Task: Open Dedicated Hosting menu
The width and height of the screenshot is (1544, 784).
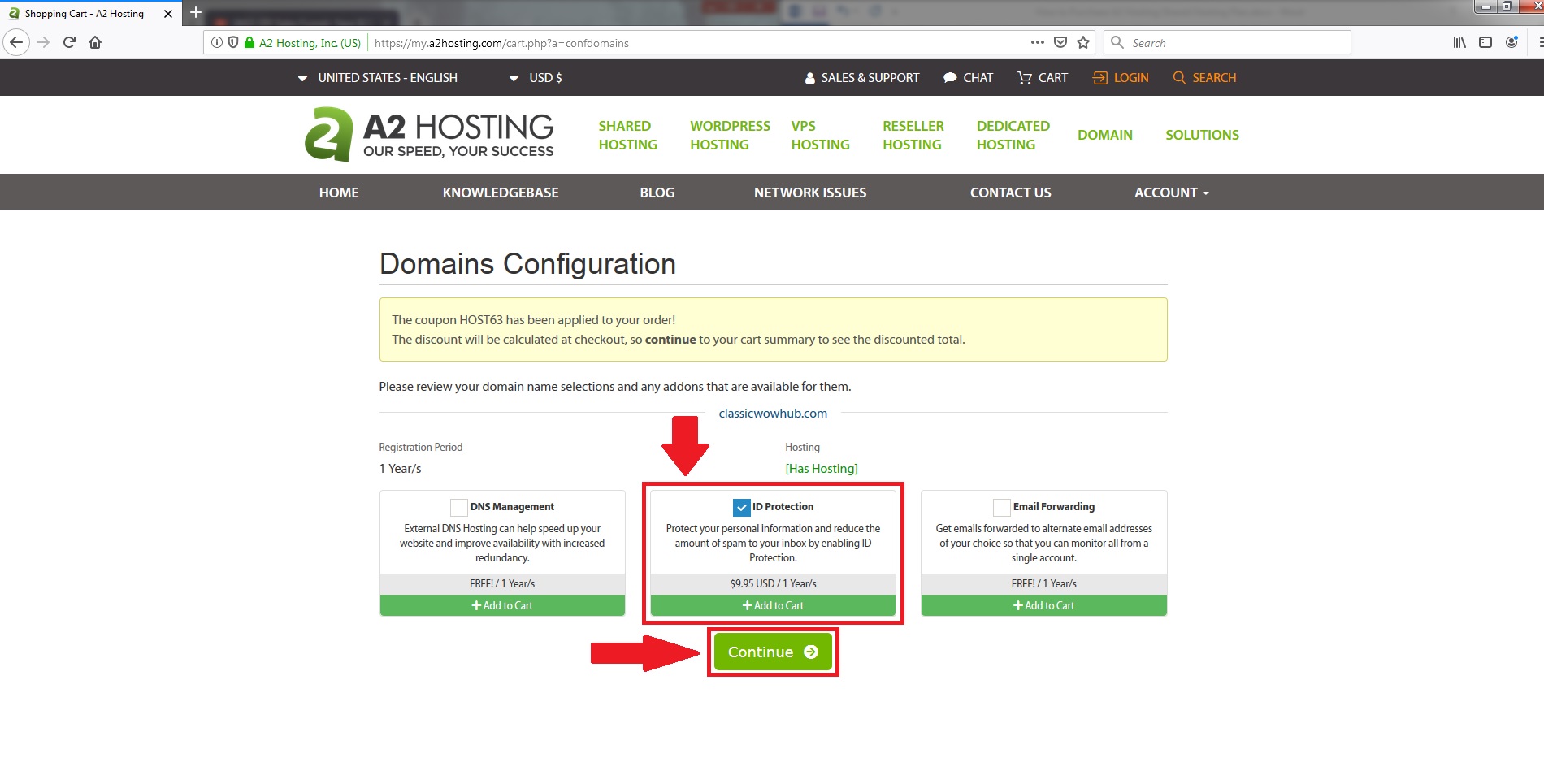Action: [x=1013, y=135]
